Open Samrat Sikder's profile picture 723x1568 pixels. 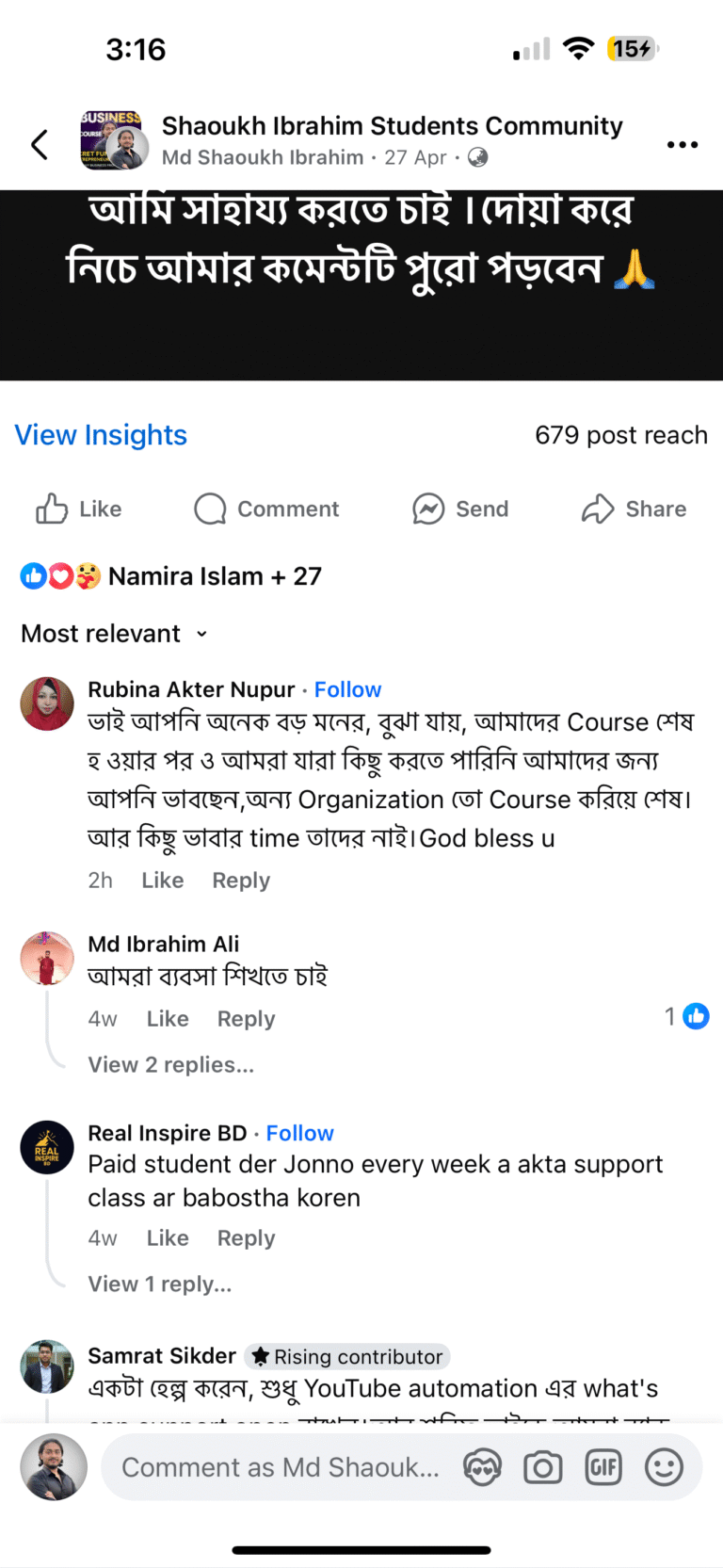pos(47,1366)
